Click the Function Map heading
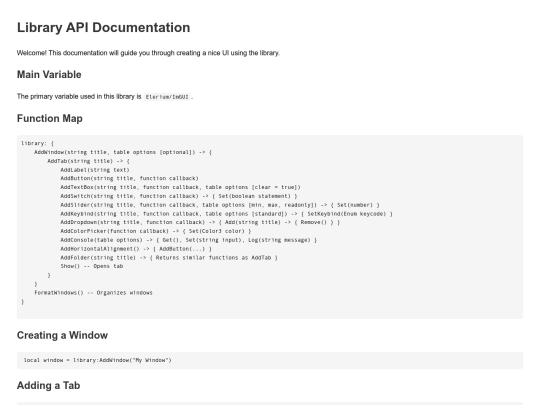 (50, 118)
